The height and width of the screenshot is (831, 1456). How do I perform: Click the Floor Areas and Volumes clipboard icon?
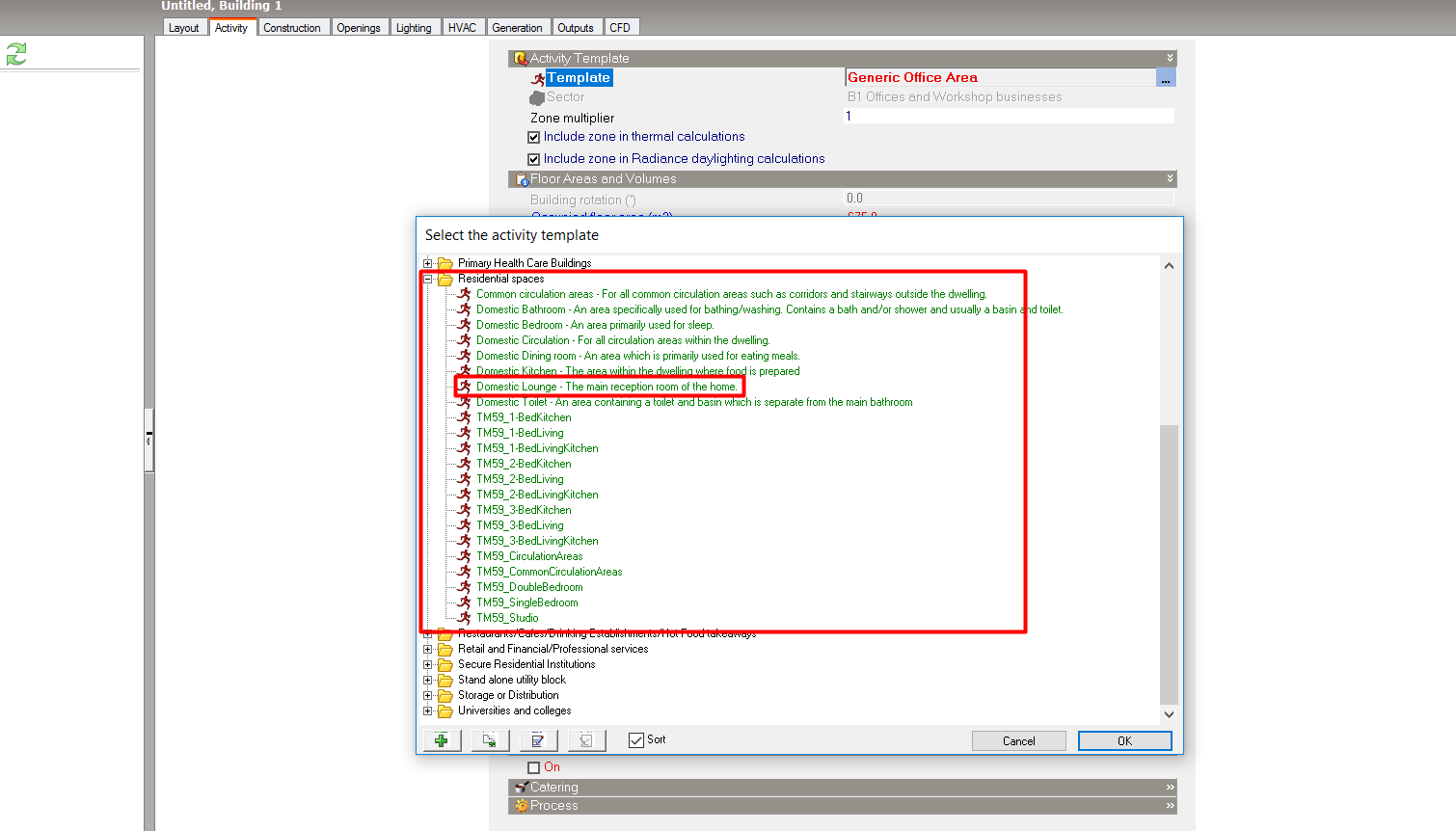(522, 179)
